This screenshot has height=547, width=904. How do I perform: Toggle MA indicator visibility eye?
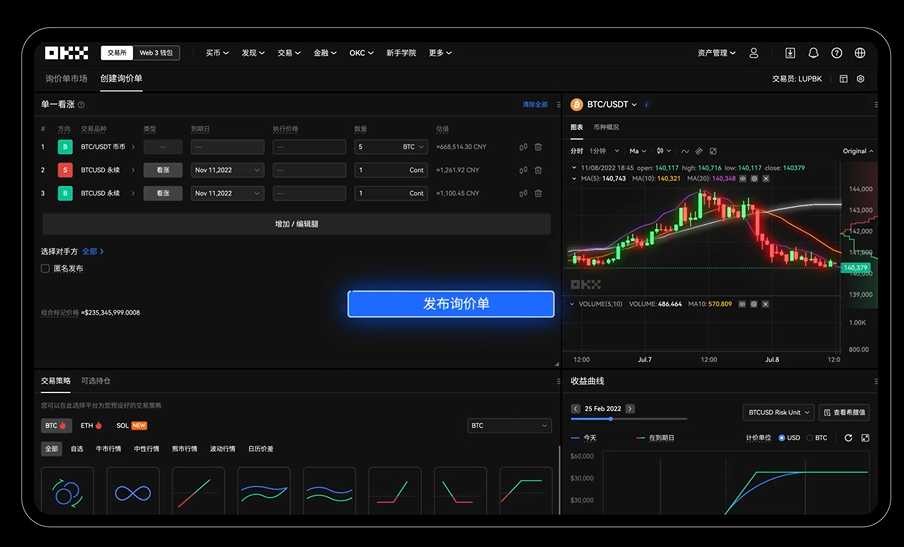pyautogui.click(x=743, y=179)
